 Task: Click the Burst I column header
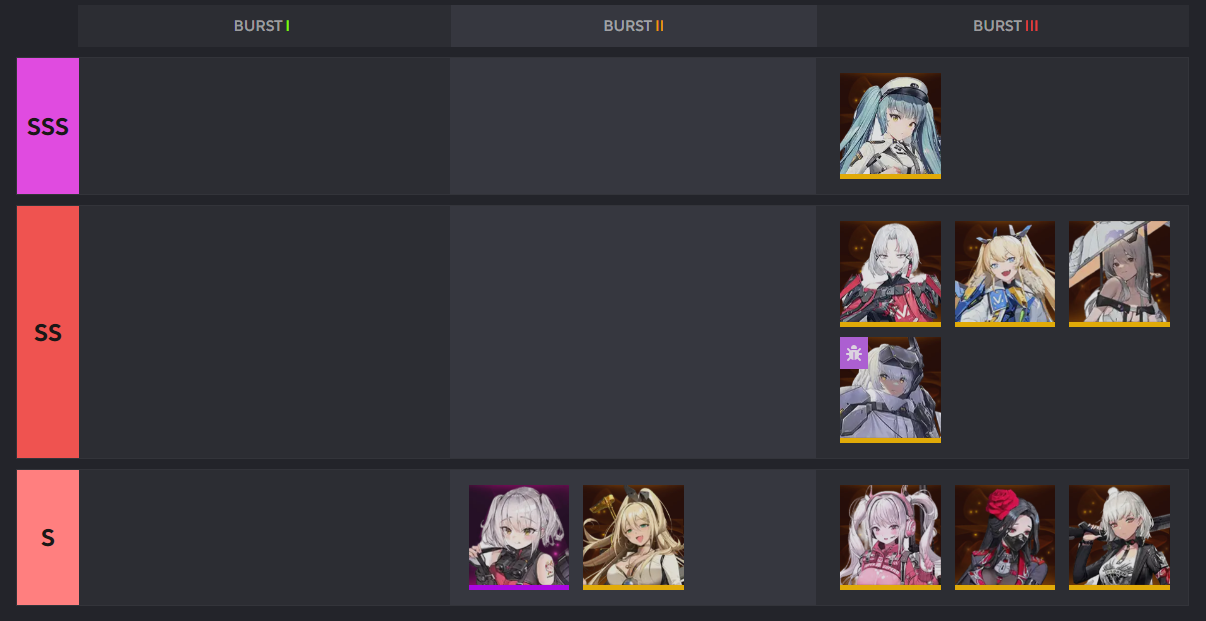point(264,26)
